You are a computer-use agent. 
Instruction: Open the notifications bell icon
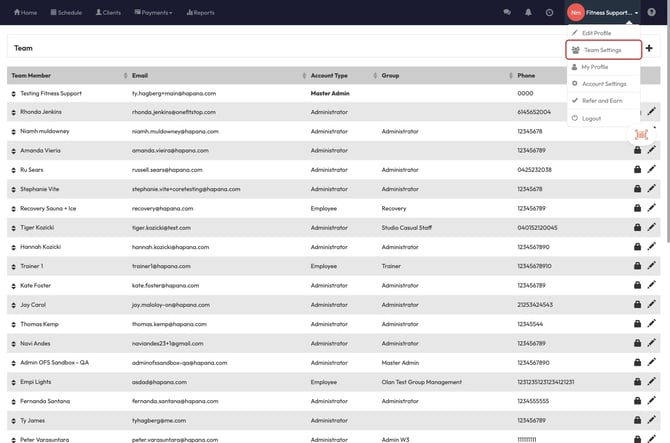[528, 12]
